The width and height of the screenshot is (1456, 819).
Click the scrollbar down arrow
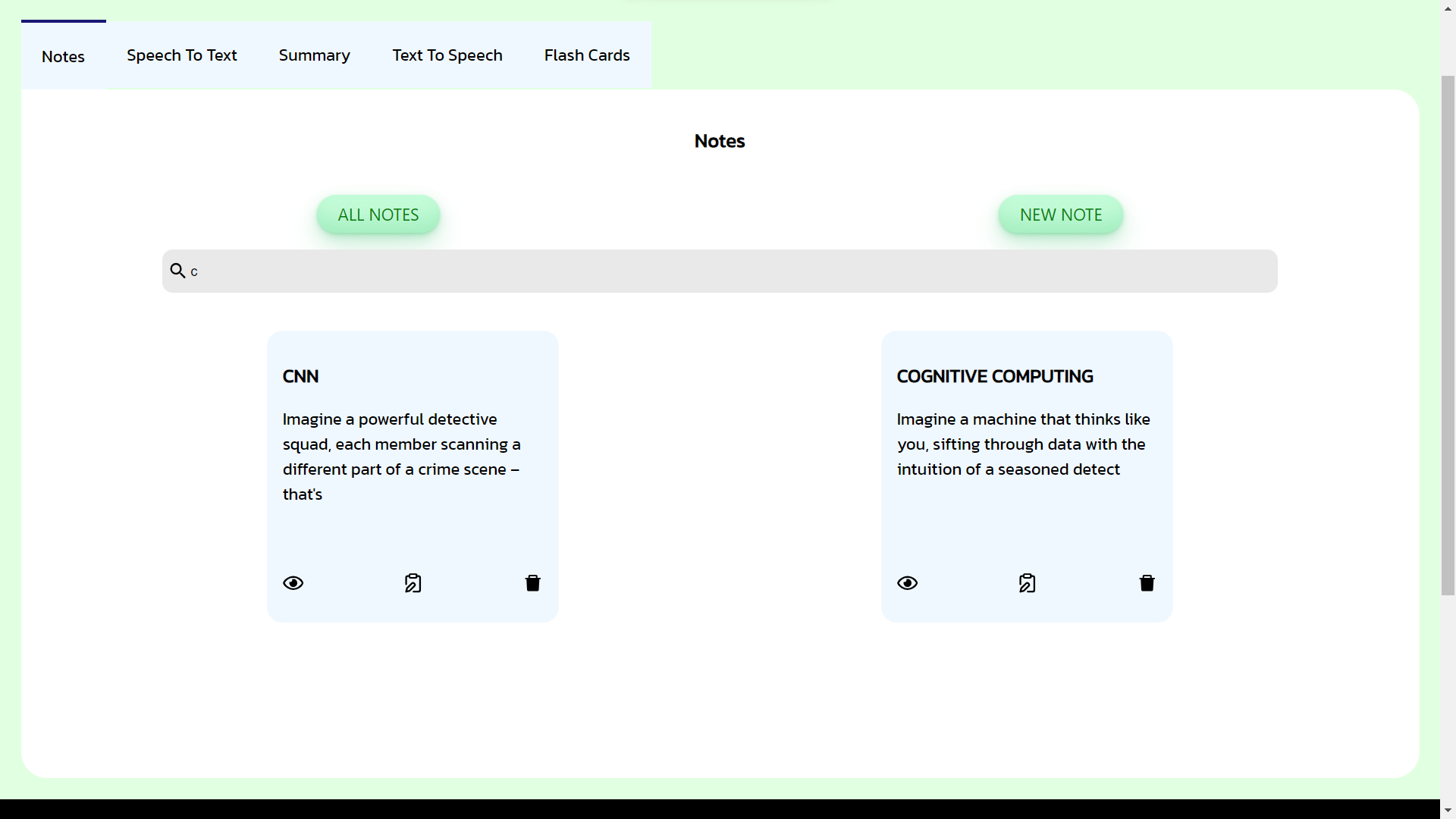pos(1447,810)
